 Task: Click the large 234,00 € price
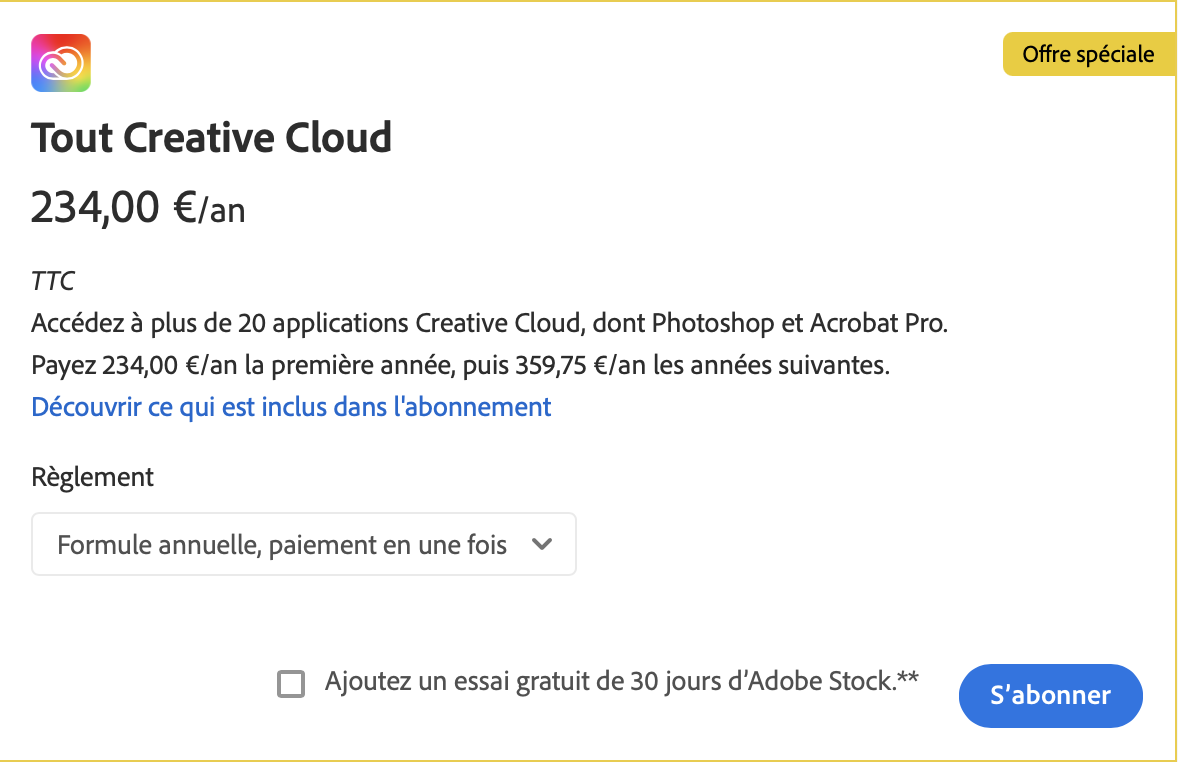pyautogui.click(x=113, y=209)
